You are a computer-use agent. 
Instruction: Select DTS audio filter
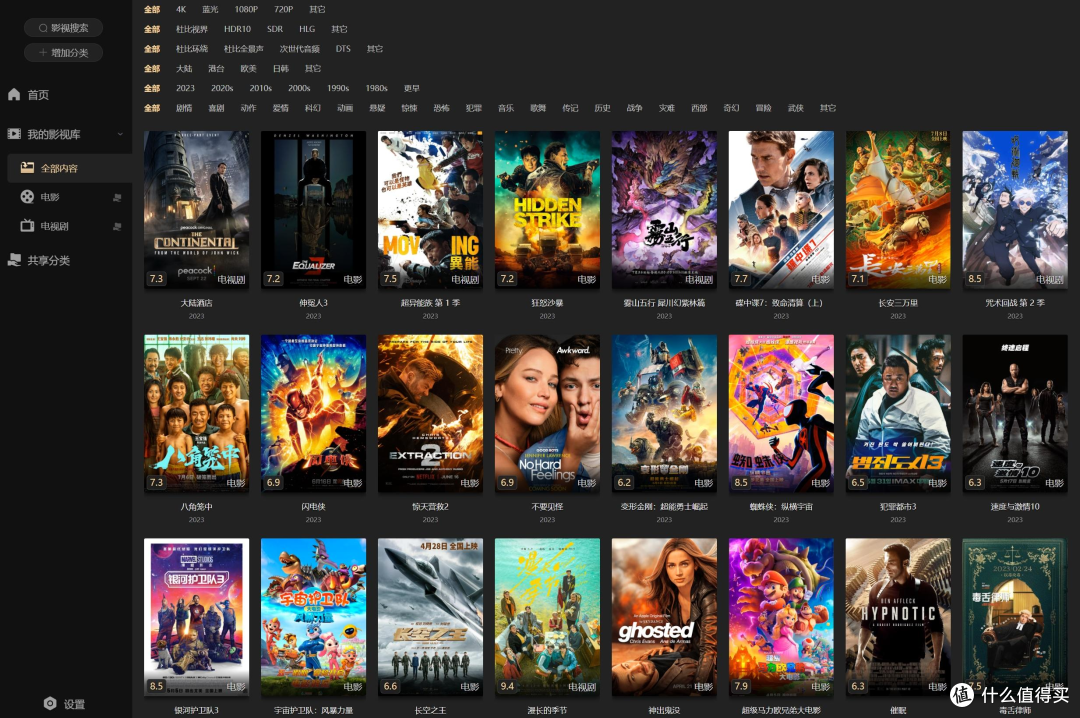(343, 49)
